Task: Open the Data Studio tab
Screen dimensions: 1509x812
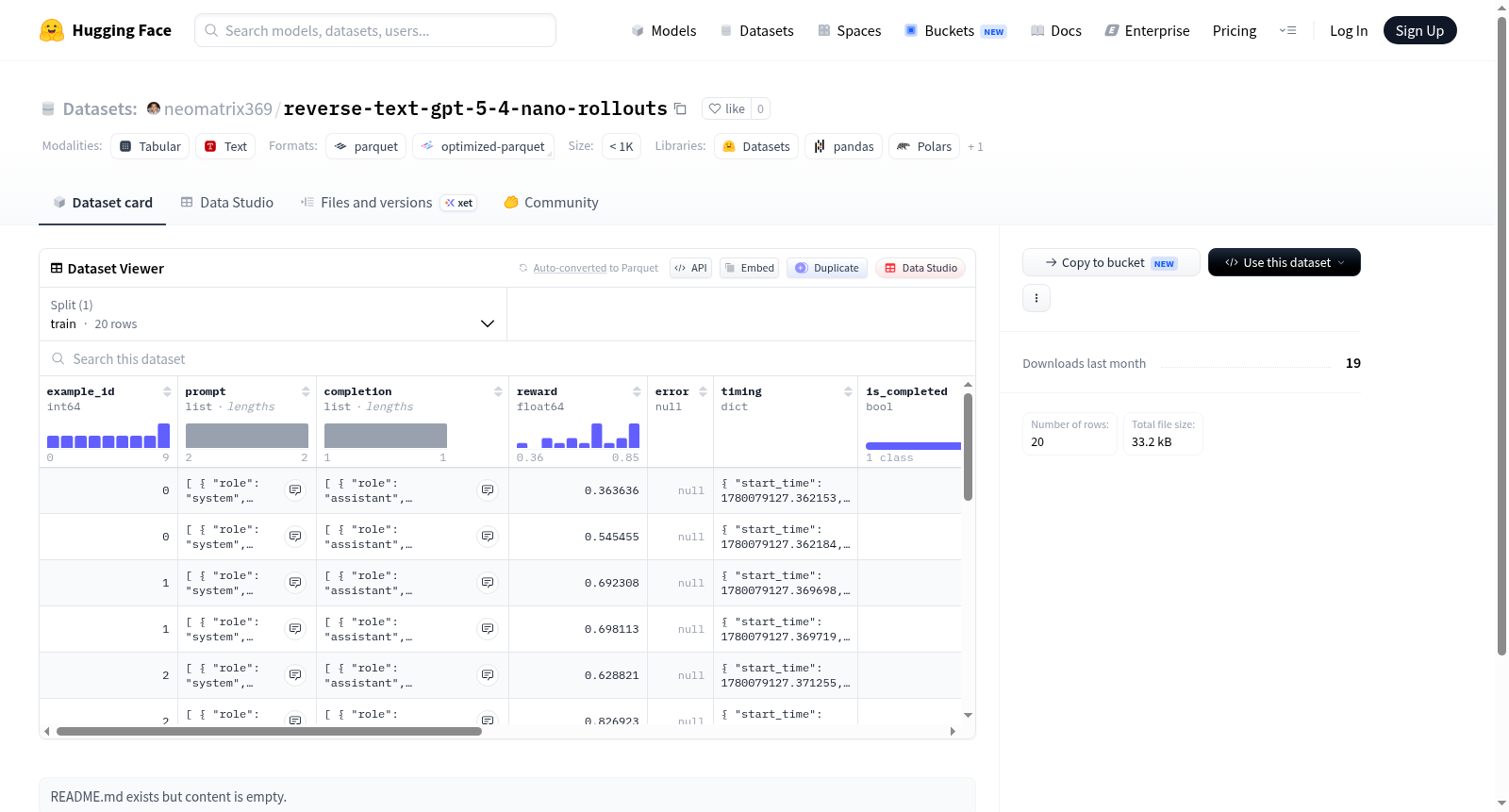Action: point(227,203)
